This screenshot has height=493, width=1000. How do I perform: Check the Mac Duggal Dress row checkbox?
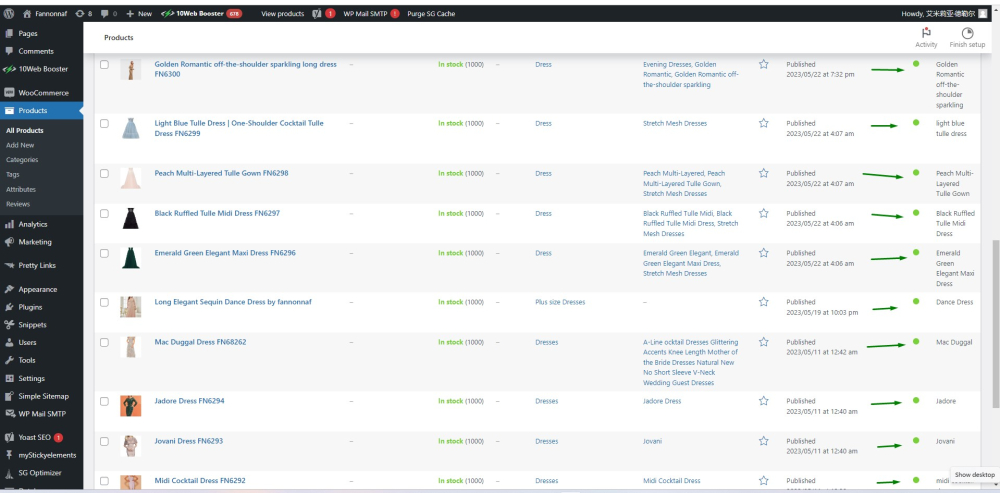[104, 342]
